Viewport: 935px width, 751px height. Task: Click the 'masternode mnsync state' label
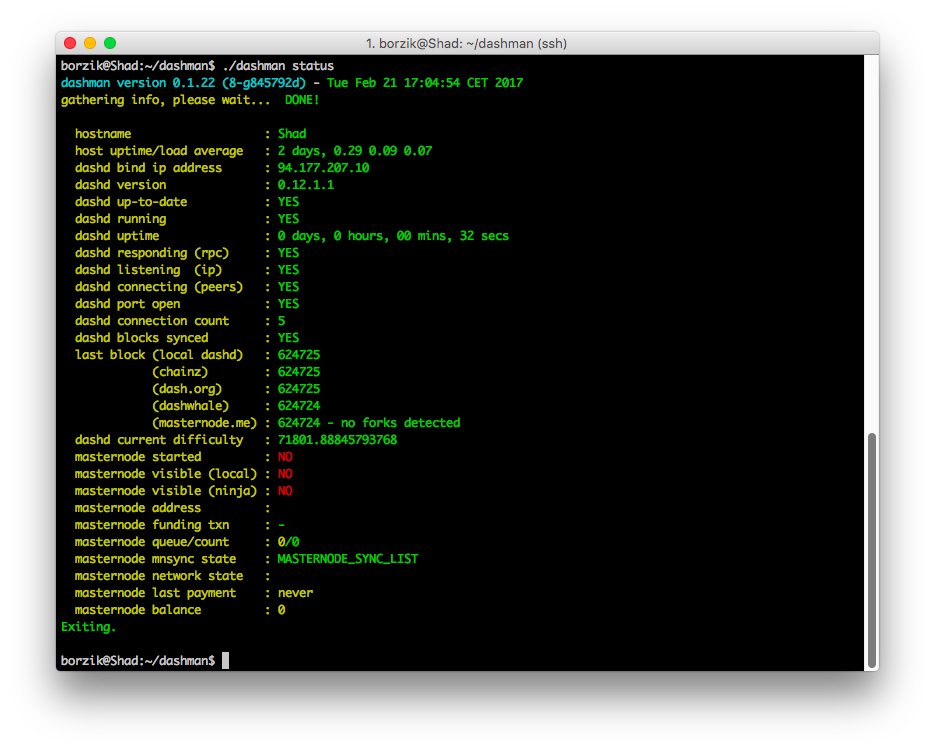[155, 559]
